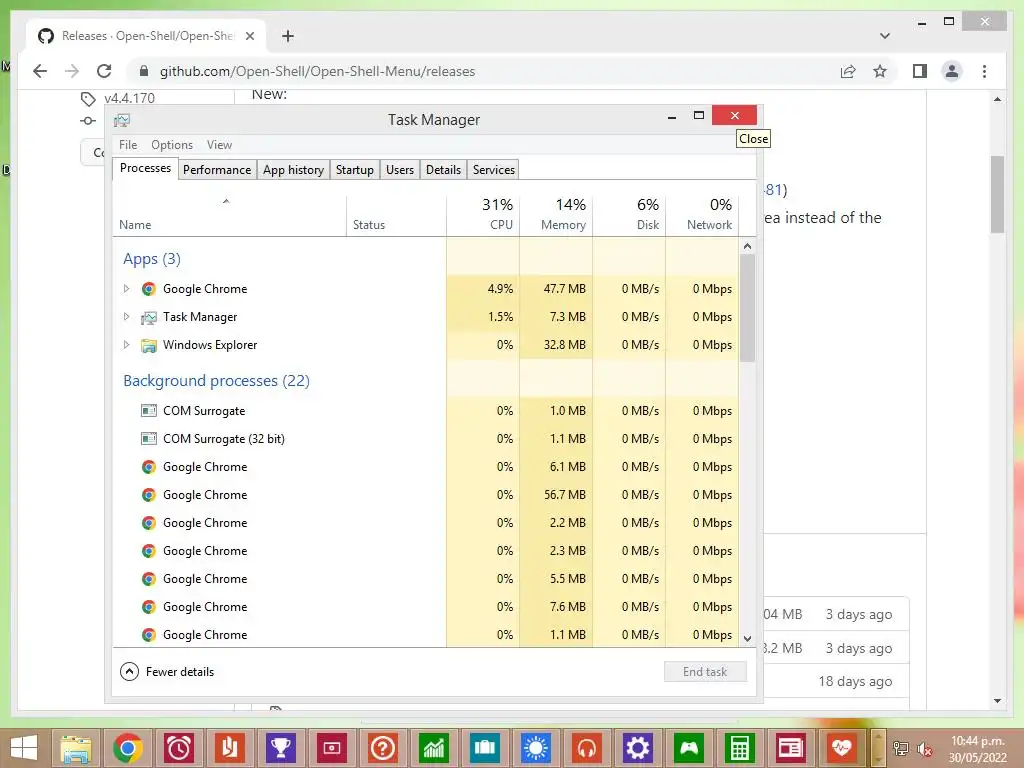
Task: Click the End task button
Action: pos(705,671)
